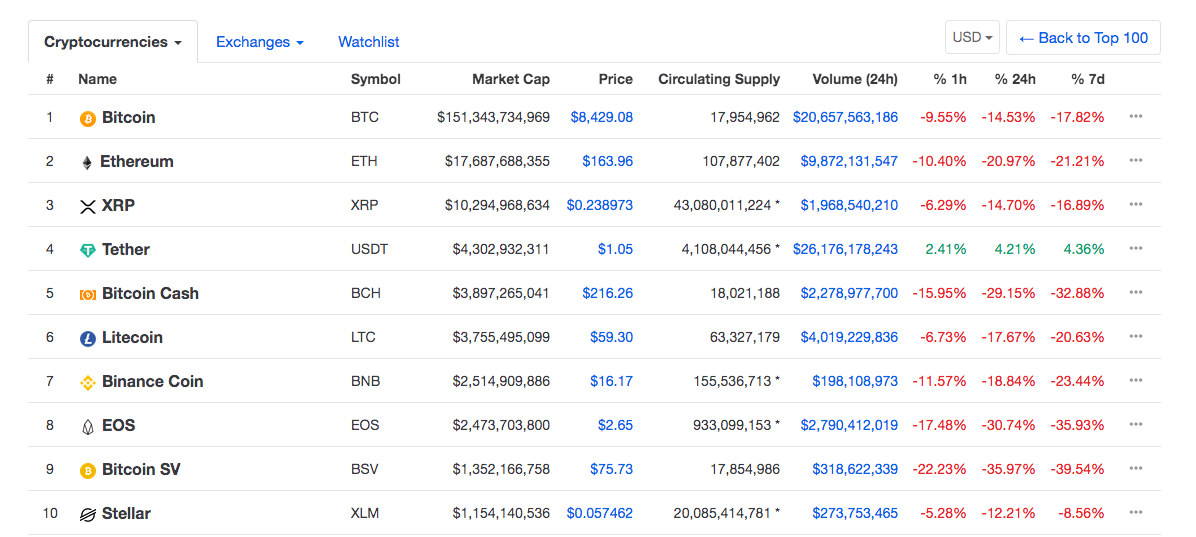Sort by the Market Cap column header
The height and width of the screenshot is (537, 1196).
coord(510,79)
